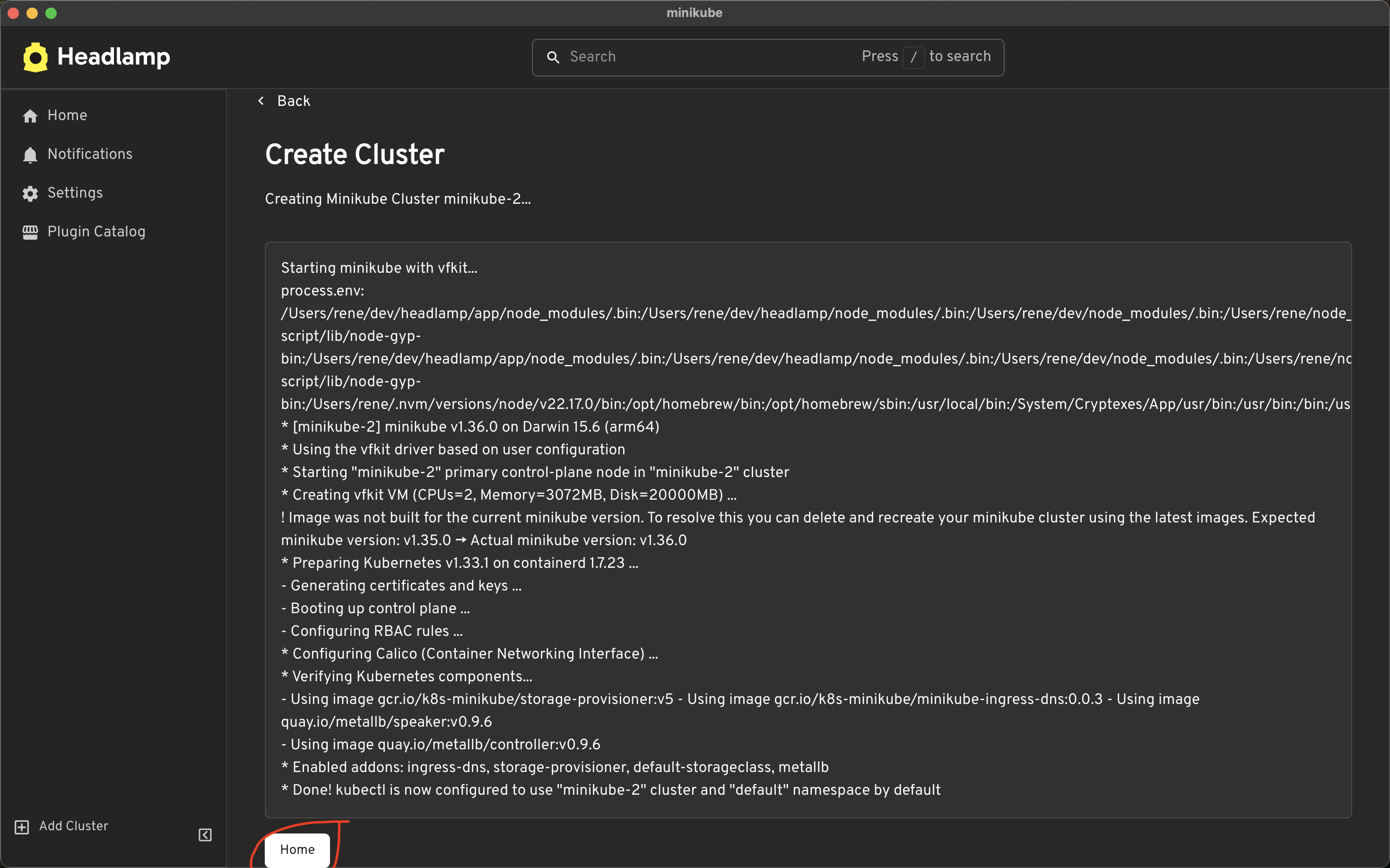This screenshot has width=1390, height=868.
Task: Click the 'Press / to search' hint
Action: click(926, 56)
